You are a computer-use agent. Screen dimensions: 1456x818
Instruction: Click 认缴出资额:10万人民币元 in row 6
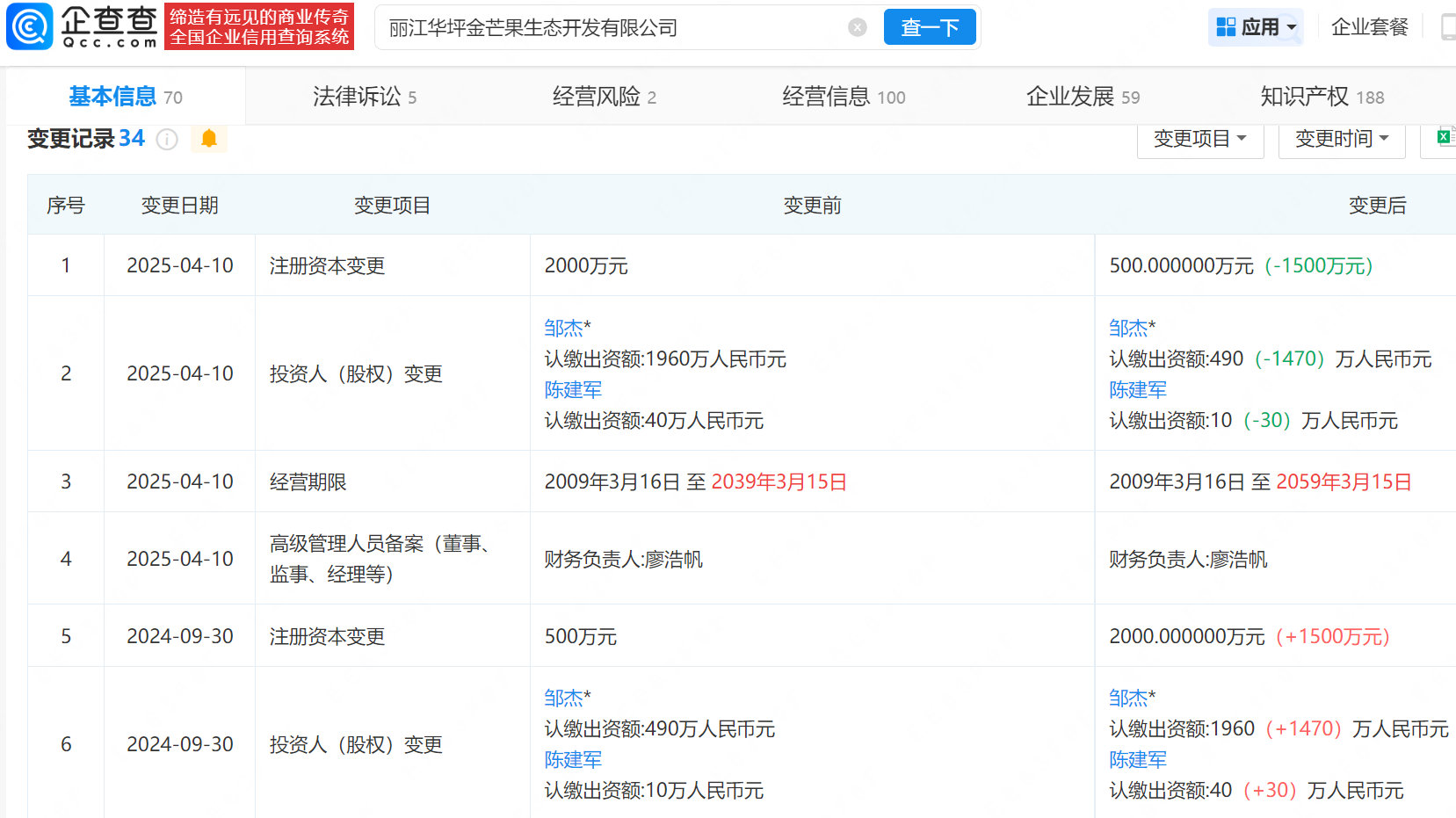pos(654,791)
